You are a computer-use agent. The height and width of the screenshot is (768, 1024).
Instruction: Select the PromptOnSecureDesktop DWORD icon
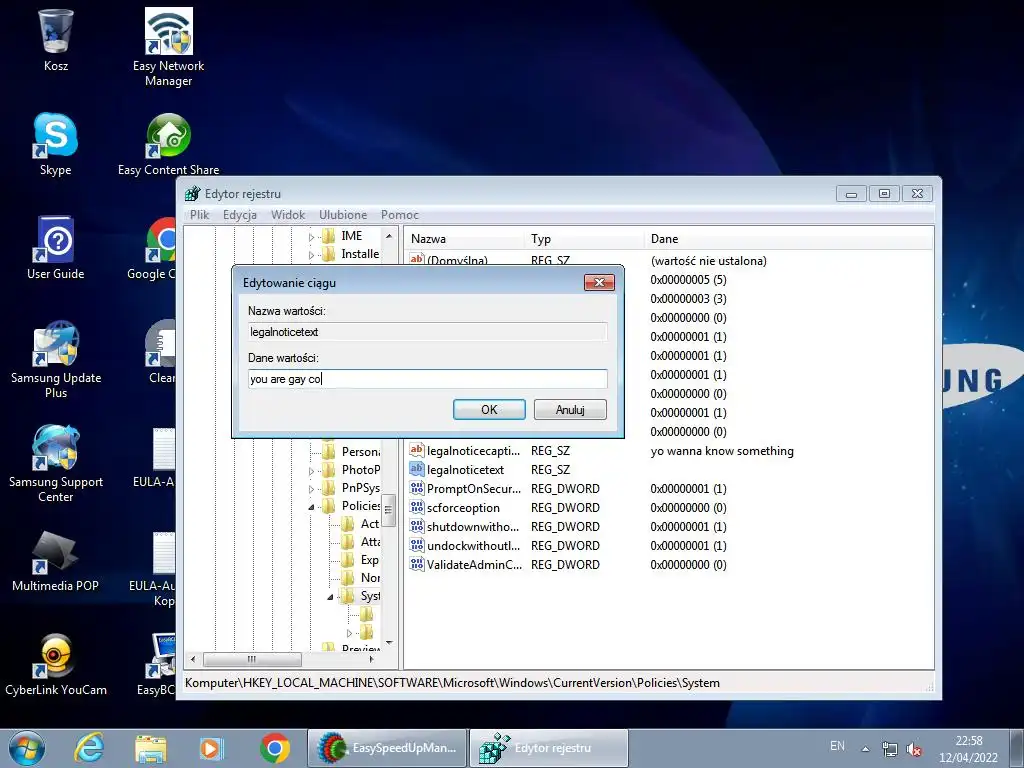click(417, 488)
